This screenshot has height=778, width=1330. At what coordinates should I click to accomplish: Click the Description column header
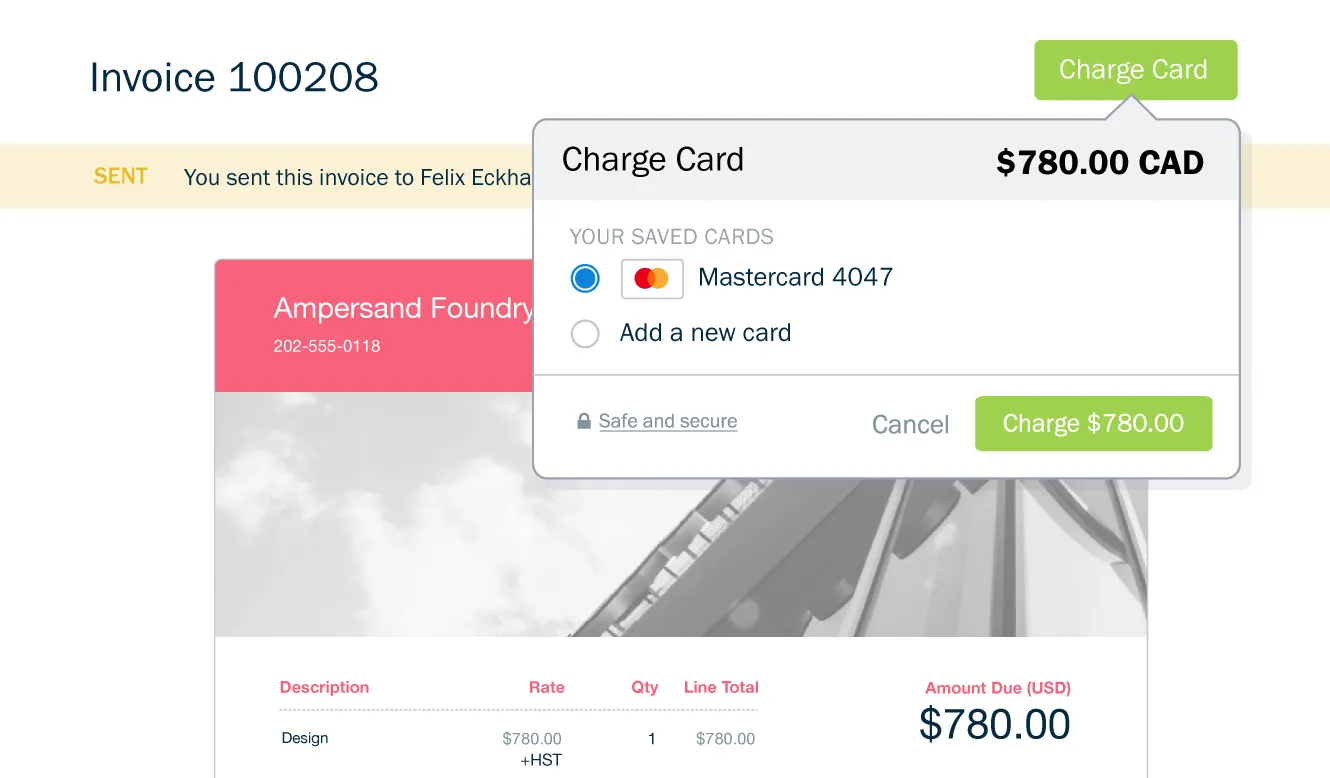324,687
